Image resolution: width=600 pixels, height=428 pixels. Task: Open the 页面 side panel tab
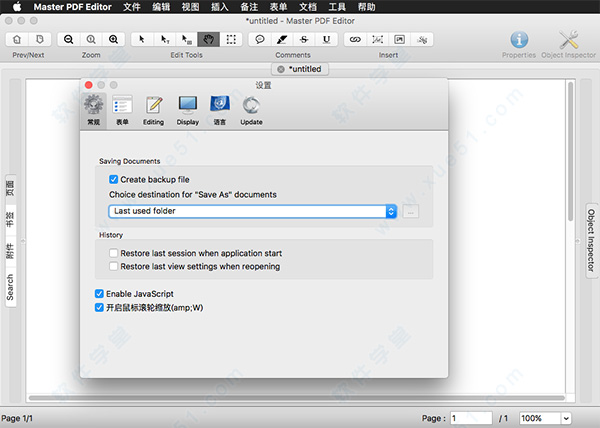[x=10, y=189]
